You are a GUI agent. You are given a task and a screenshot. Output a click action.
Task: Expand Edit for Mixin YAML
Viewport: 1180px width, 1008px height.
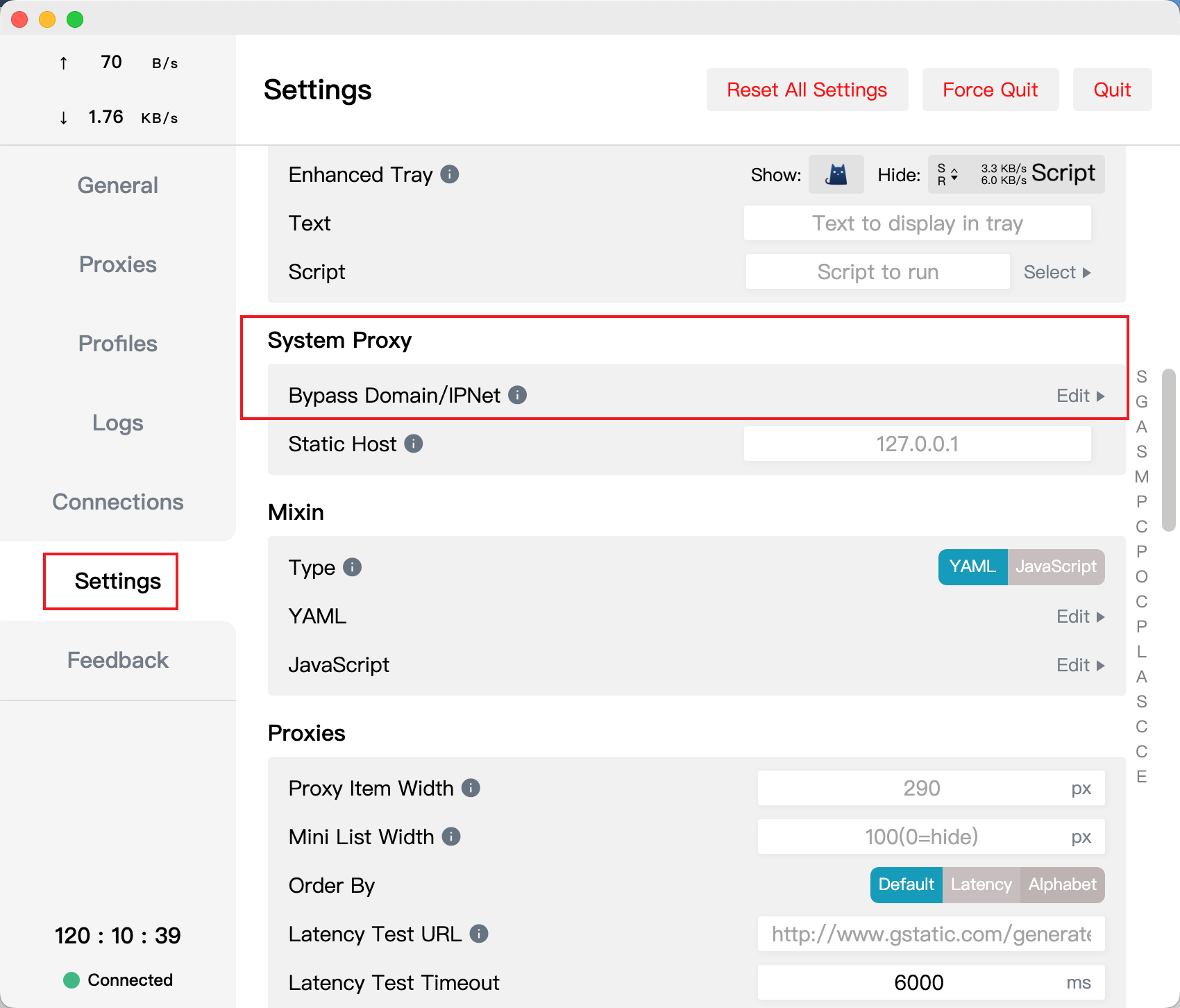pos(1080,616)
